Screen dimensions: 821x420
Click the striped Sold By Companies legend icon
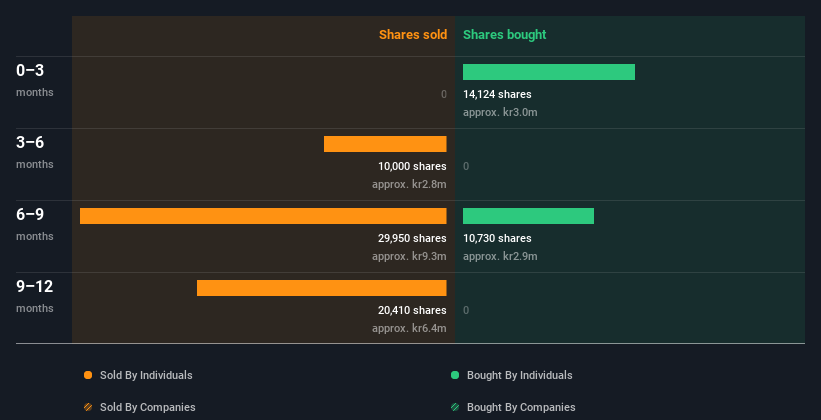click(88, 407)
